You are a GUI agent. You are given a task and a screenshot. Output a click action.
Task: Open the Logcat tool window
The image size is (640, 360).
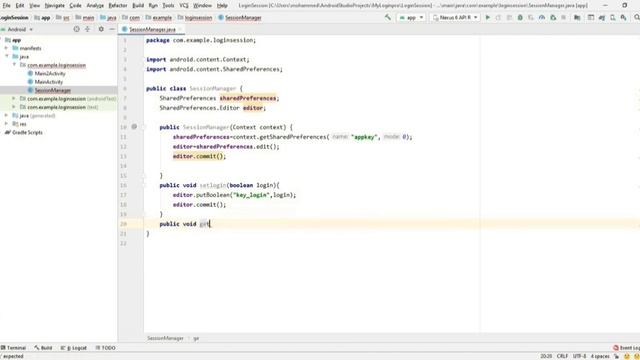pos(74,348)
